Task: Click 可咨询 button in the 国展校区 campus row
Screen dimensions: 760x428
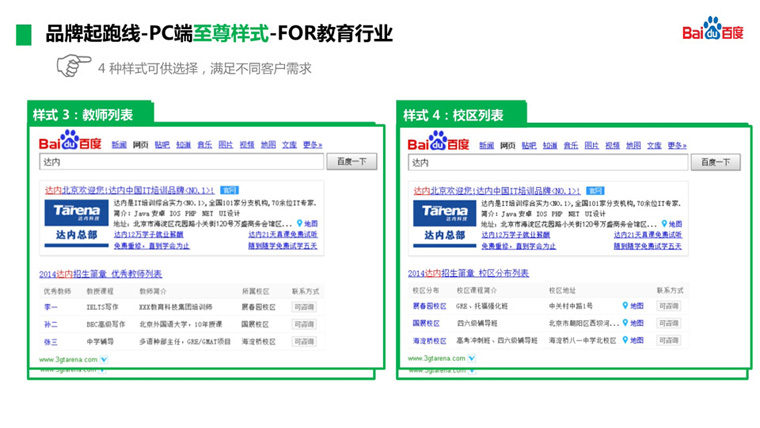Action: pos(669,323)
